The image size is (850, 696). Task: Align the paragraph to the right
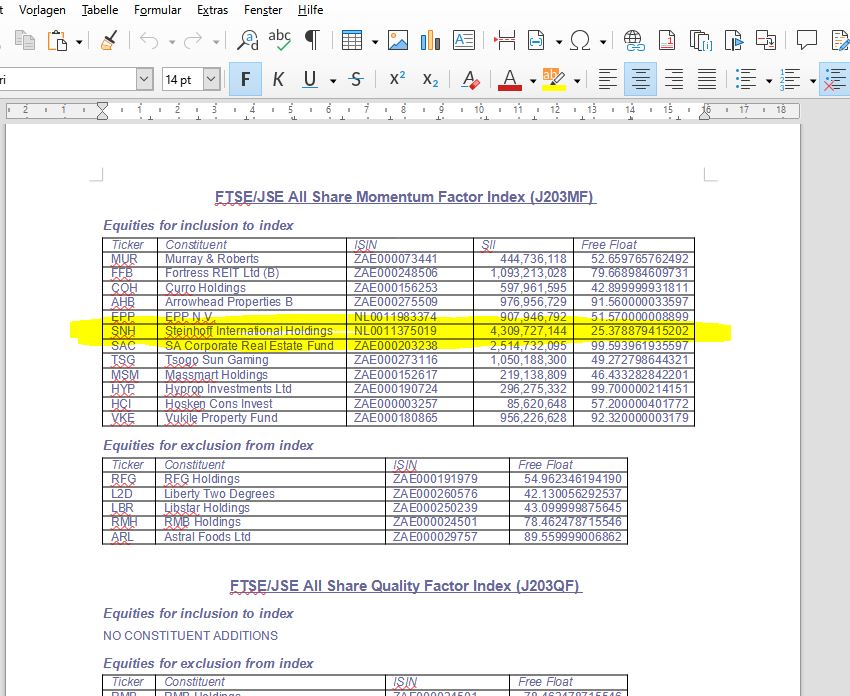click(x=674, y=80)
